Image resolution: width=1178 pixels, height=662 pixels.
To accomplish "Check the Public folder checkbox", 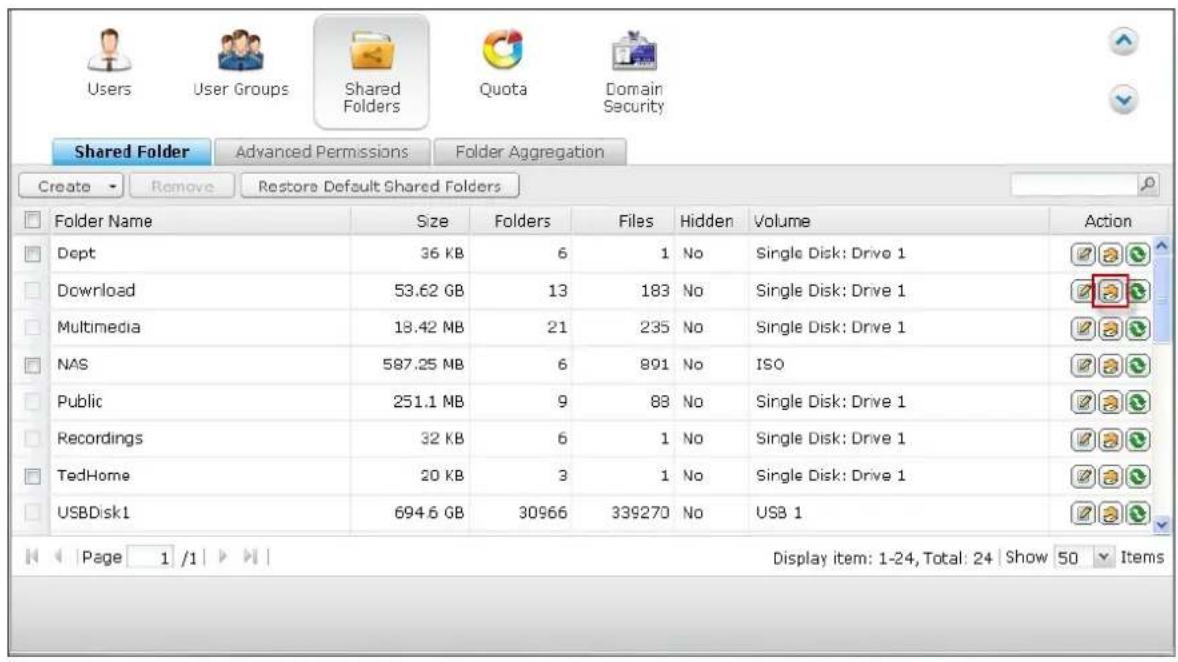I will (32, 401).
